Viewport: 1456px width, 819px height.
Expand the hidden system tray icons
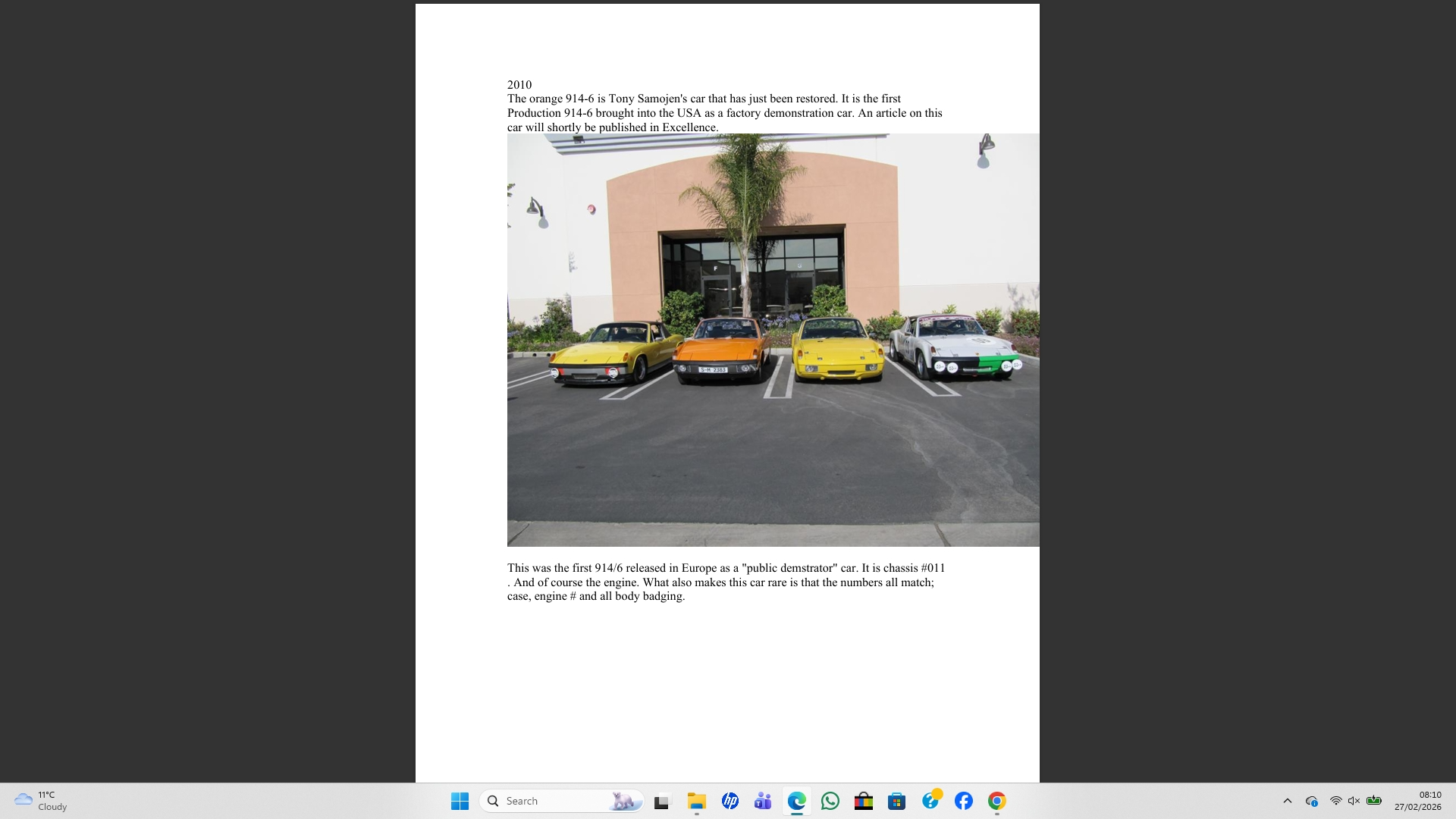[x=1287, y=801]
